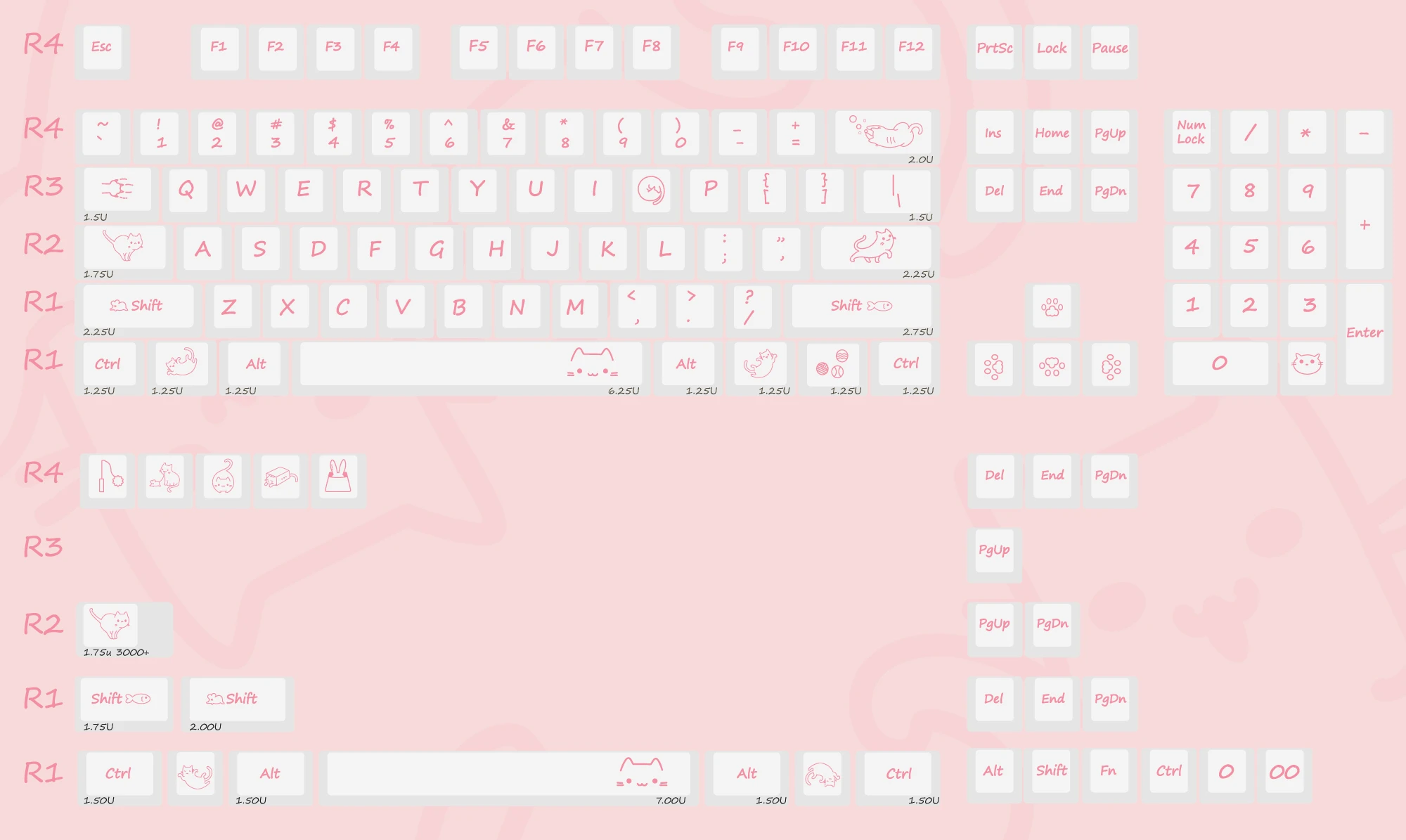Select the cat-in-a-box keycap
Image resolution: width=1406 pixels, height=840 pixels.
280,476
